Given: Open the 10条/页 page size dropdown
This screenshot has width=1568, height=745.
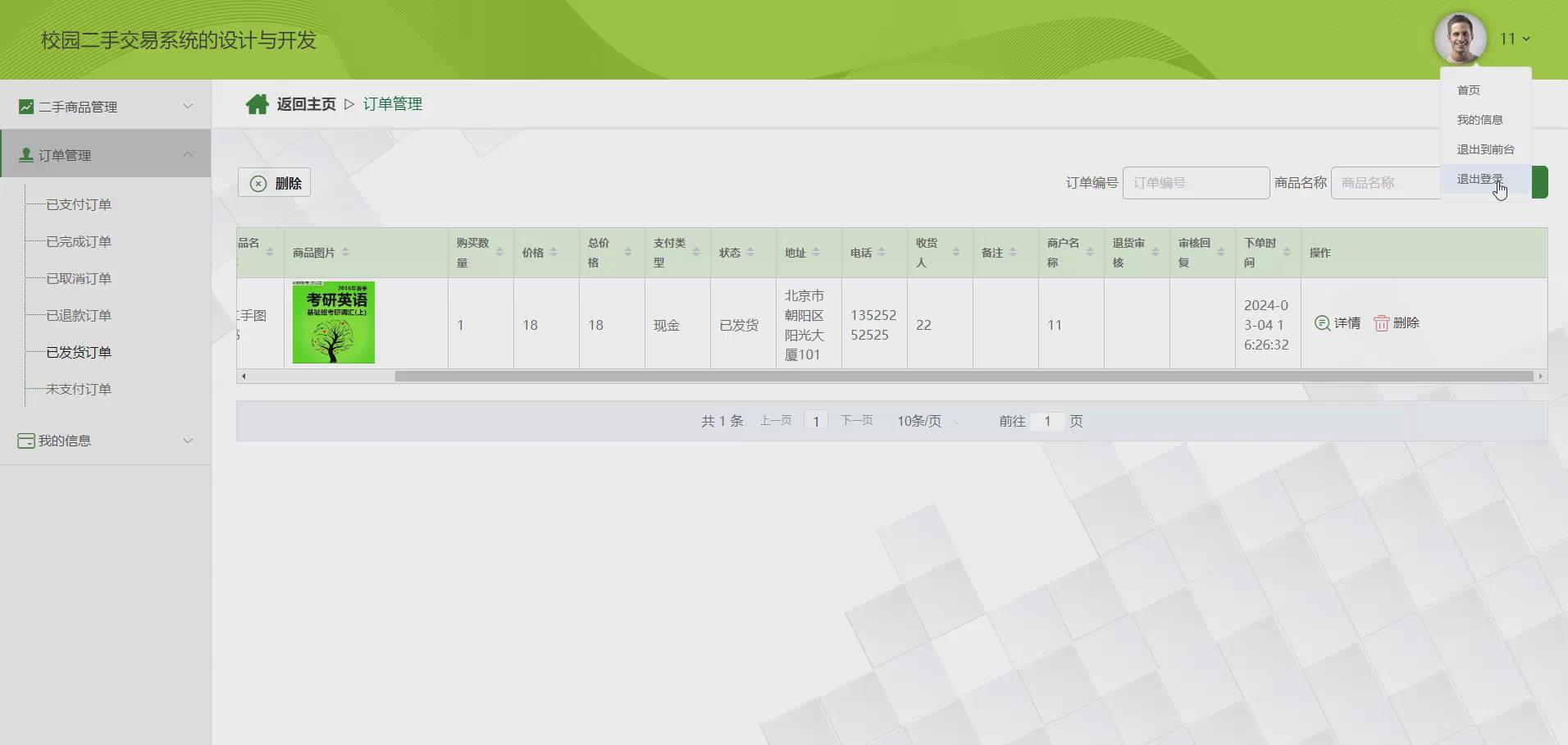Looking at the screenshot, I should [x=928, y=421].
